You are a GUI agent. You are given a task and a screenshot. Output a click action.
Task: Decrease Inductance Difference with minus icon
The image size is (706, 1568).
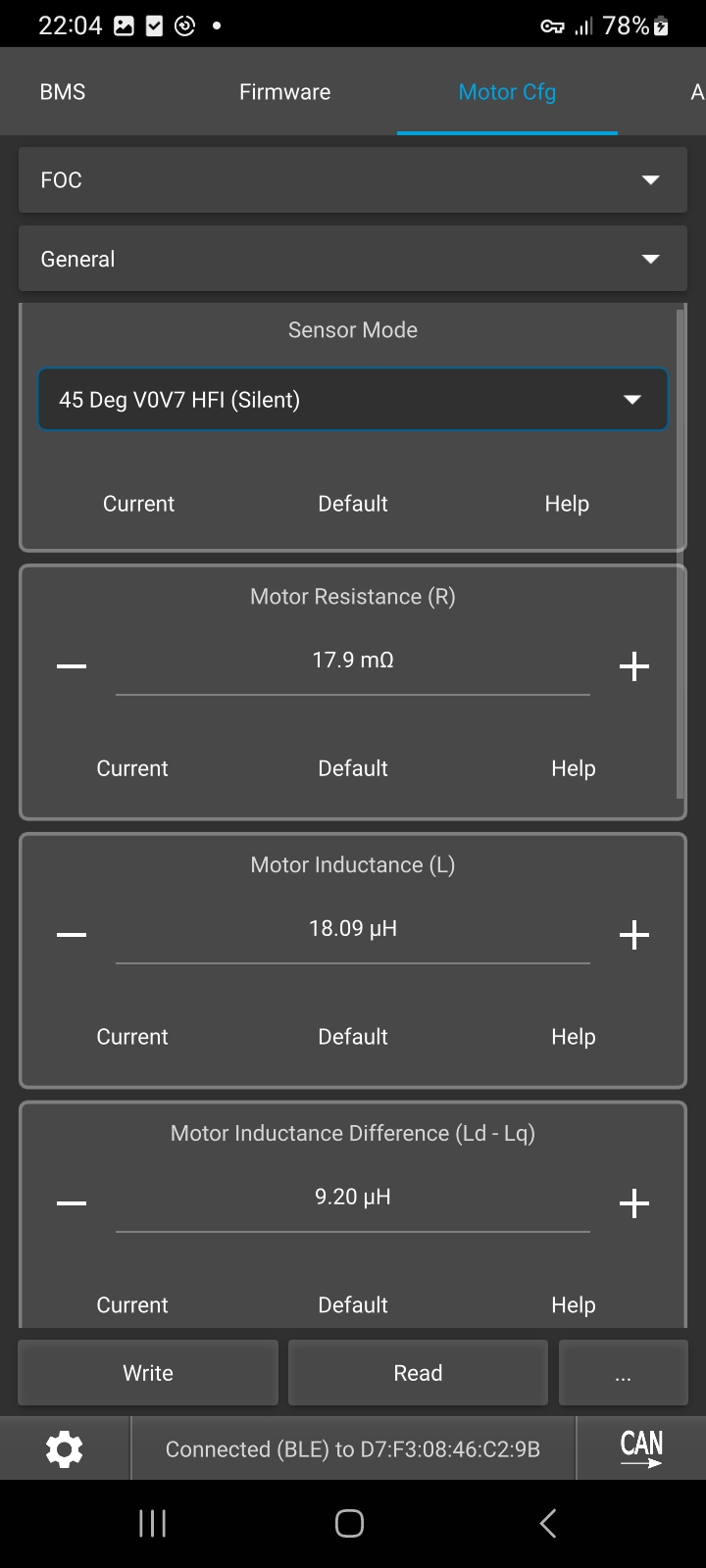point(72,1203)
